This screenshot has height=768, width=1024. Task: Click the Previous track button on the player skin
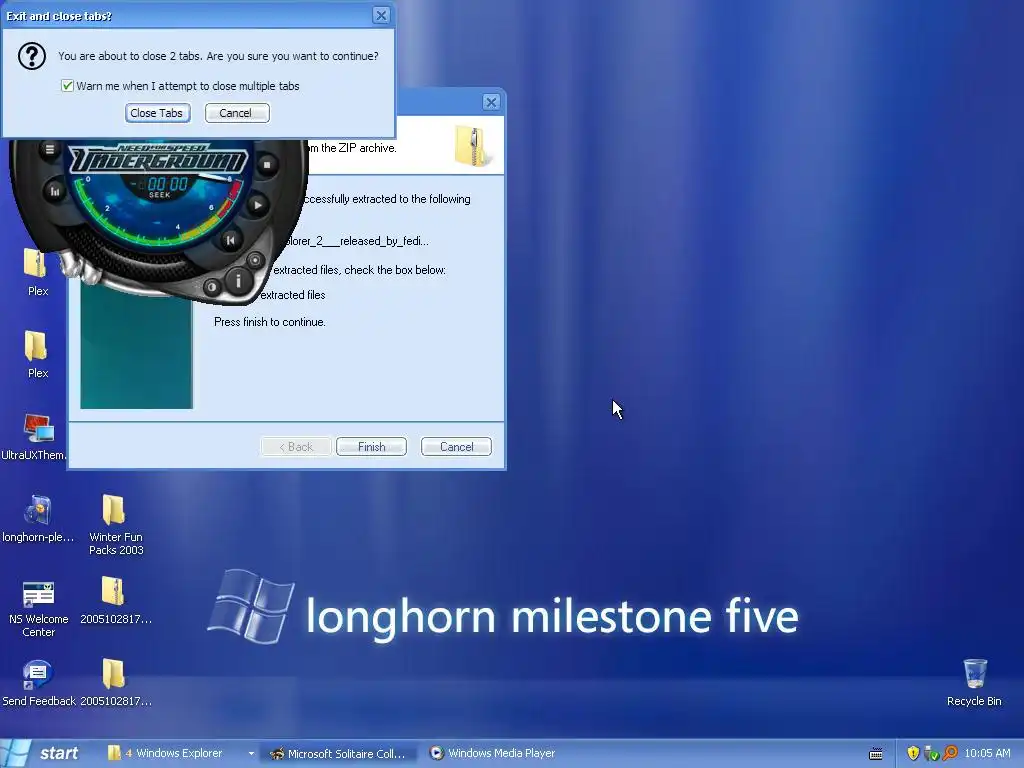tap(231, 240)
